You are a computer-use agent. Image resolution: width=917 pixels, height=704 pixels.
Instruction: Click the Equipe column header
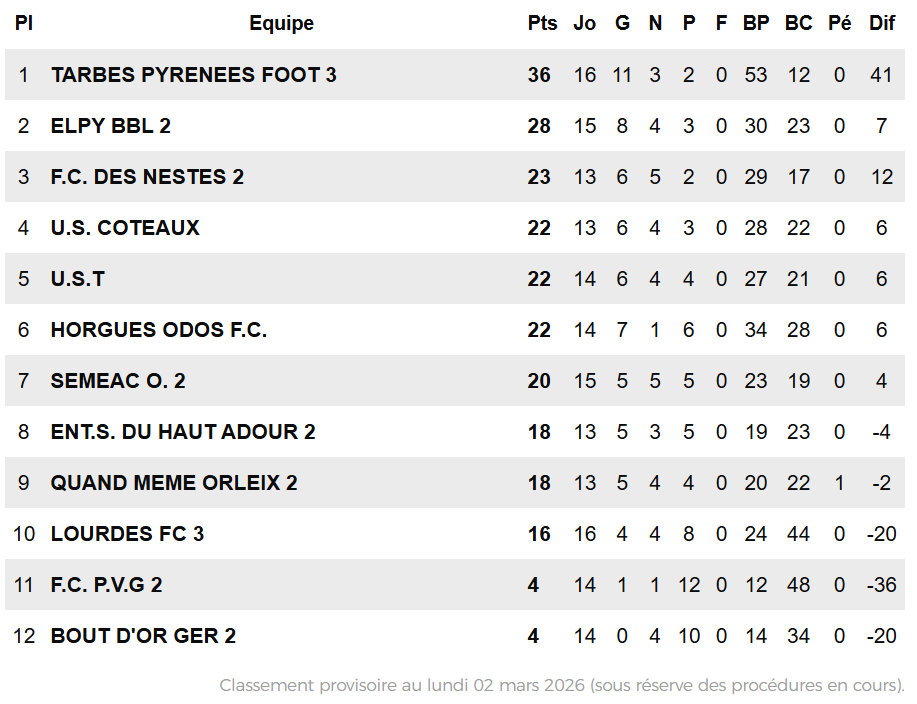(281, 23)
